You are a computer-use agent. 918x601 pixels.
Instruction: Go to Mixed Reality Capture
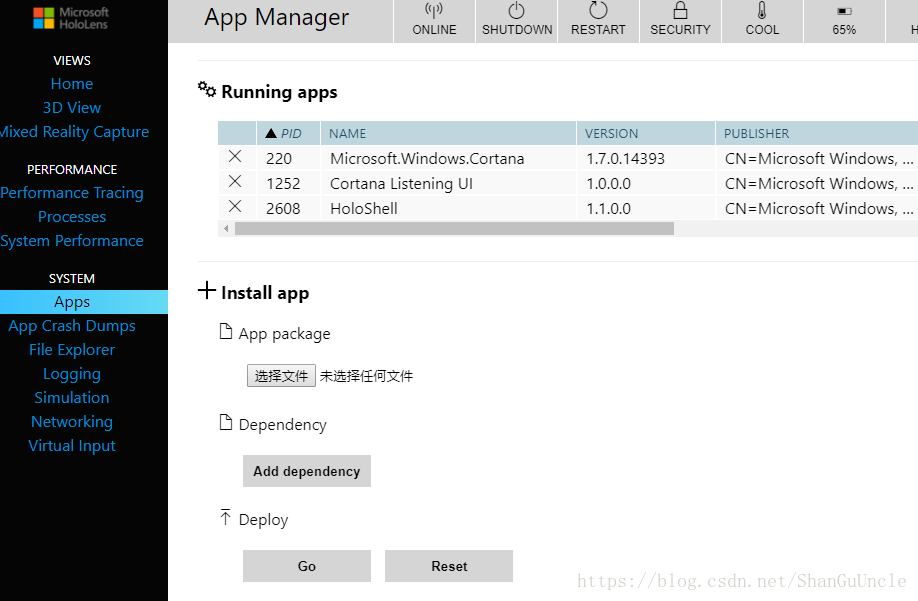74,132
